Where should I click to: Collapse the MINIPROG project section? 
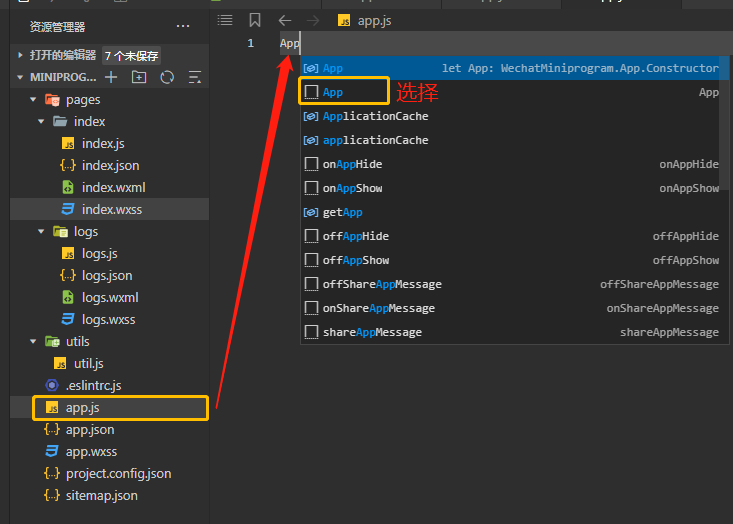[x=20, y=77]
